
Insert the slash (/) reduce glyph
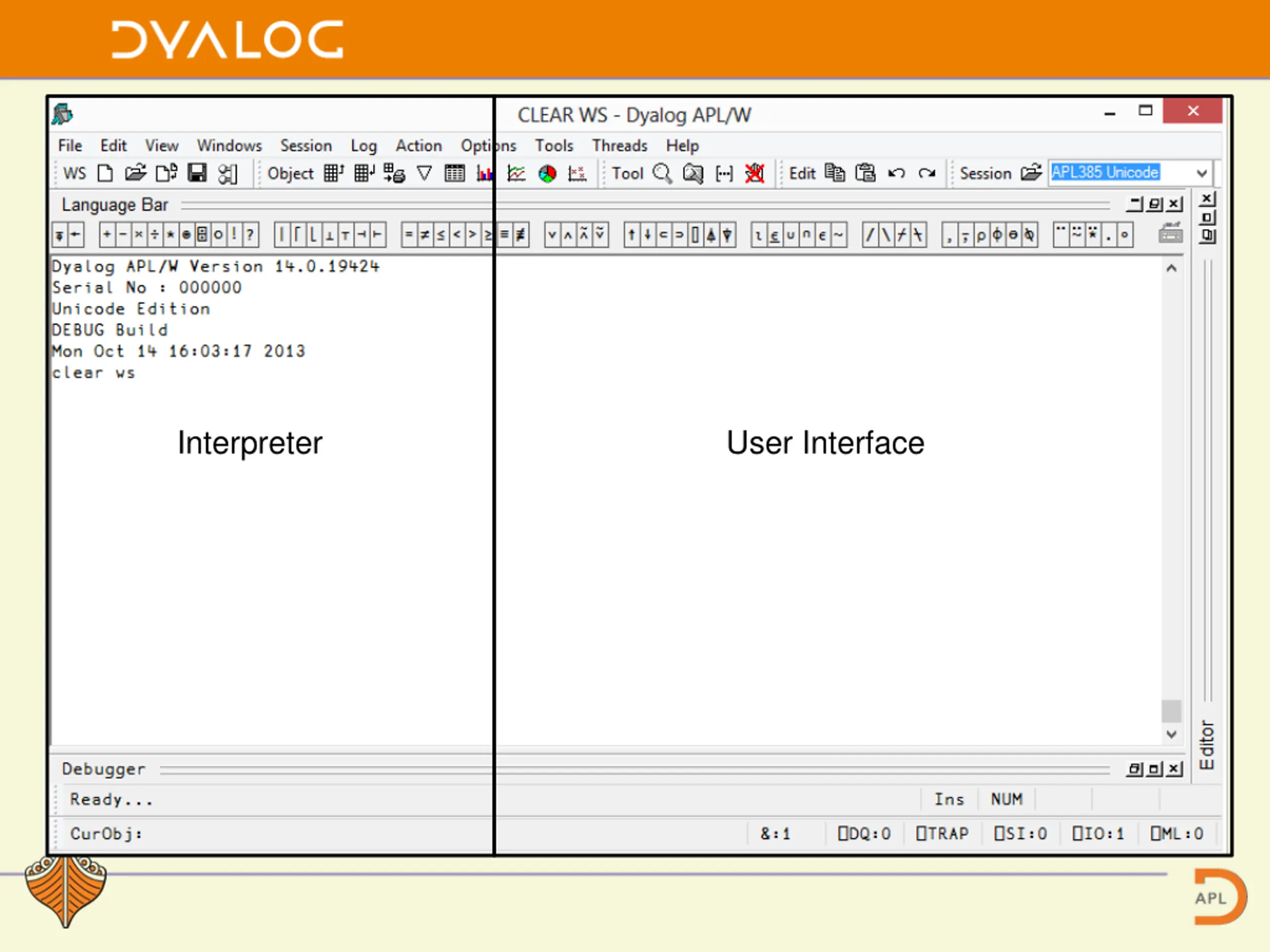tap(871, 235)
